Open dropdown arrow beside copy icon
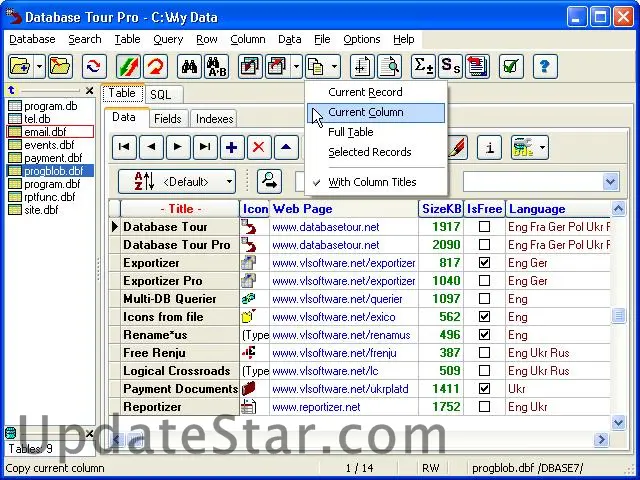Screen dimensions: 640x480 pyautogui.click(x=334, y=66)
